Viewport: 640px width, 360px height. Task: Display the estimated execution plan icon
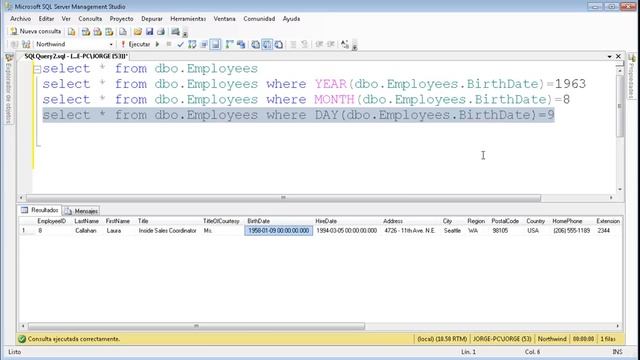point(192,44)
